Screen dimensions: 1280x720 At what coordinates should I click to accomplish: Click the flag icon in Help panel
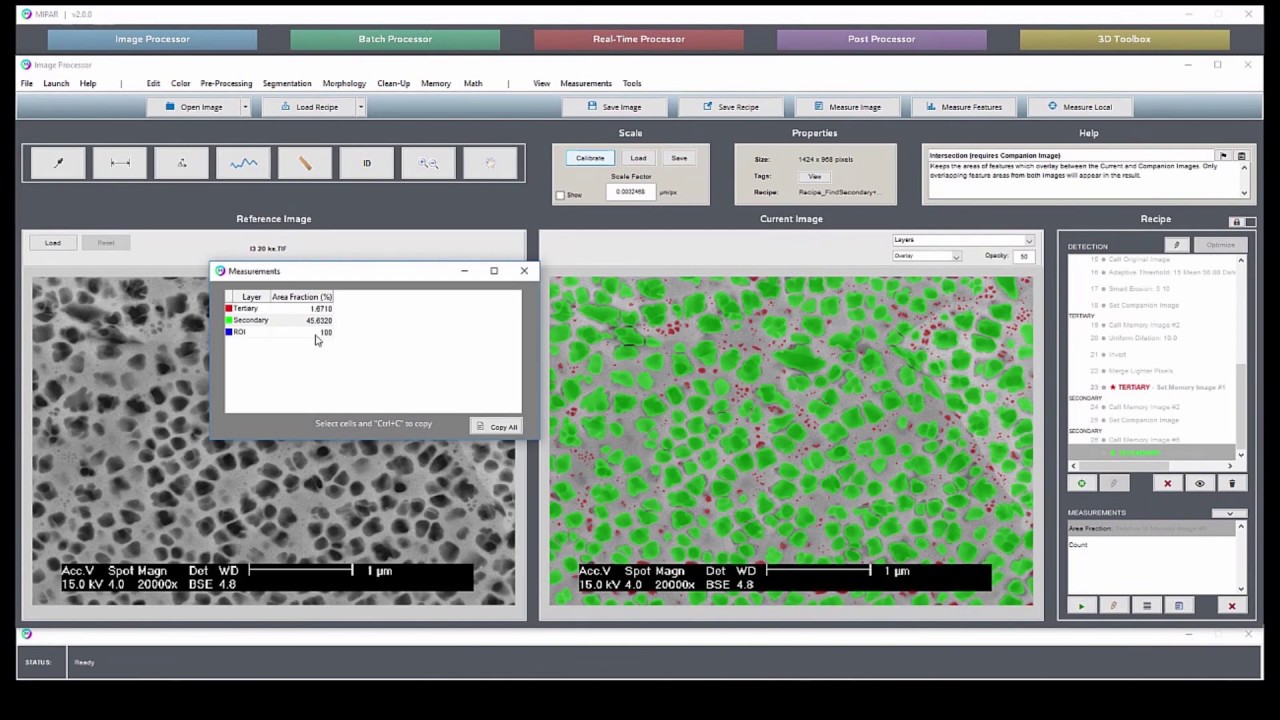[1222, 156]
